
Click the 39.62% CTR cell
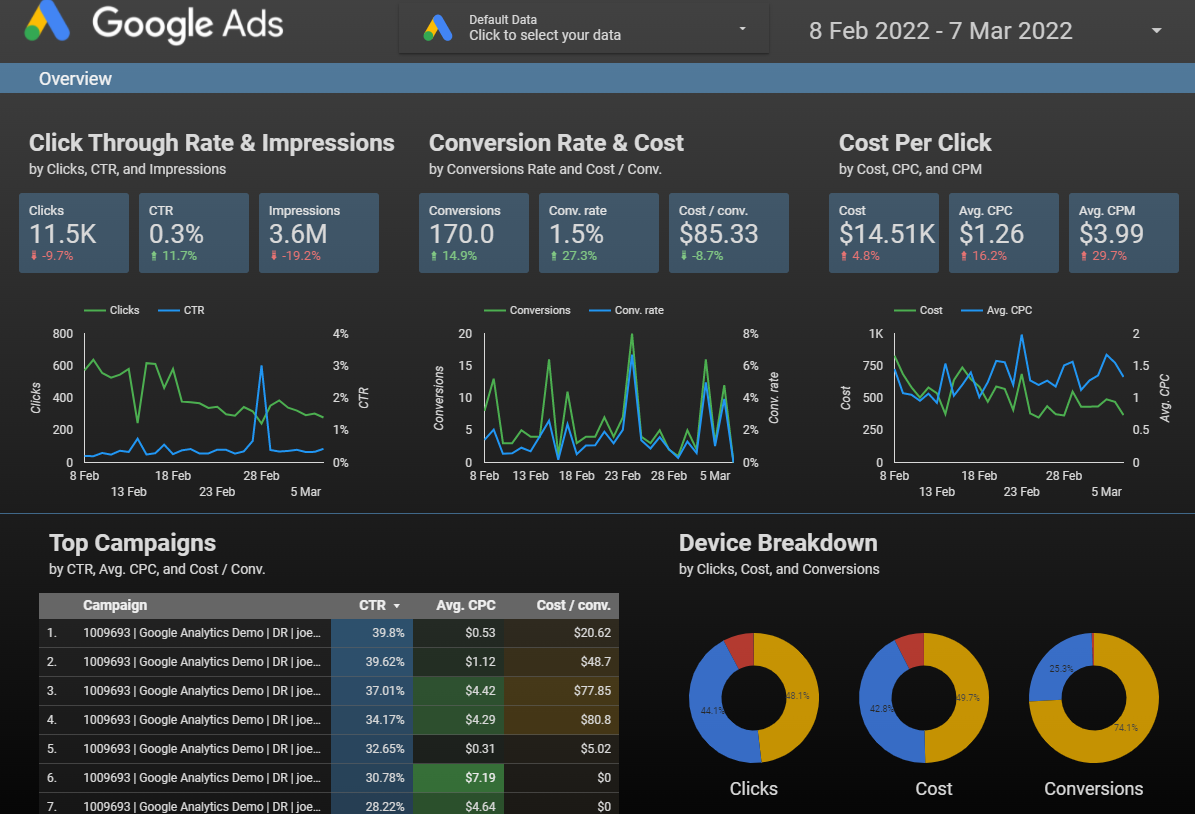[372, 662]
